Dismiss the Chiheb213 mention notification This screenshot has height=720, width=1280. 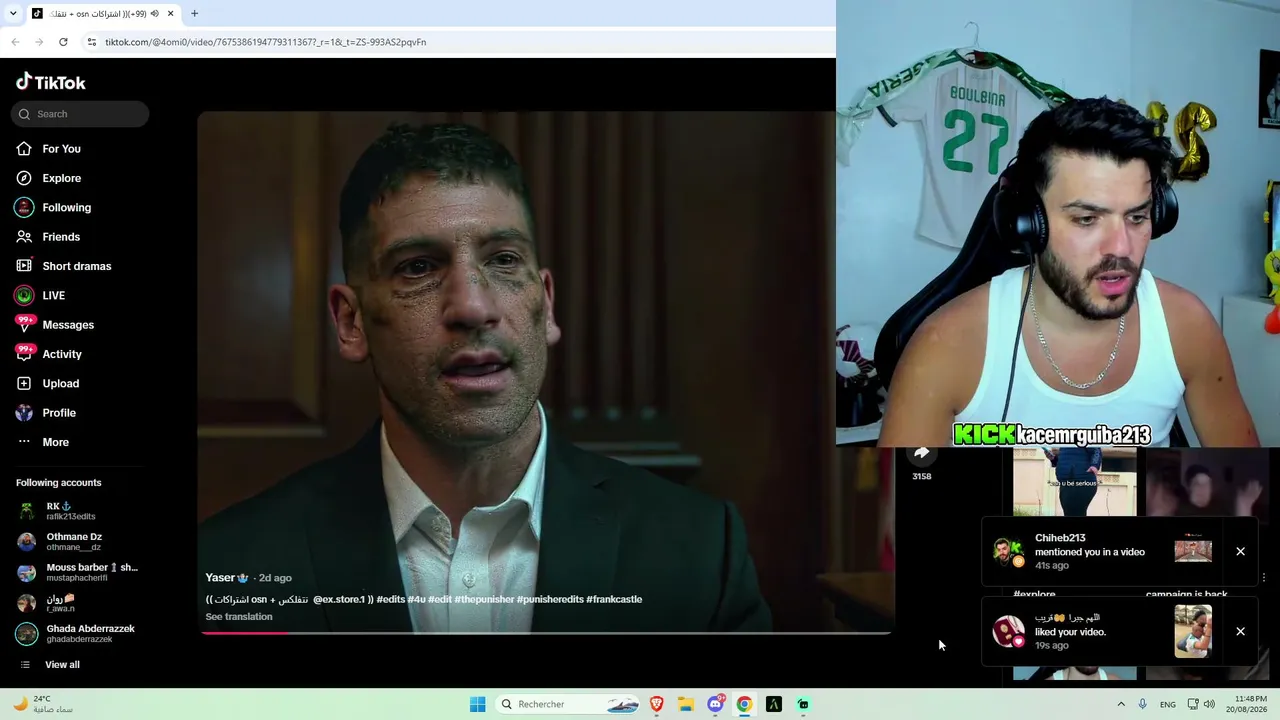pos(1240,551)
